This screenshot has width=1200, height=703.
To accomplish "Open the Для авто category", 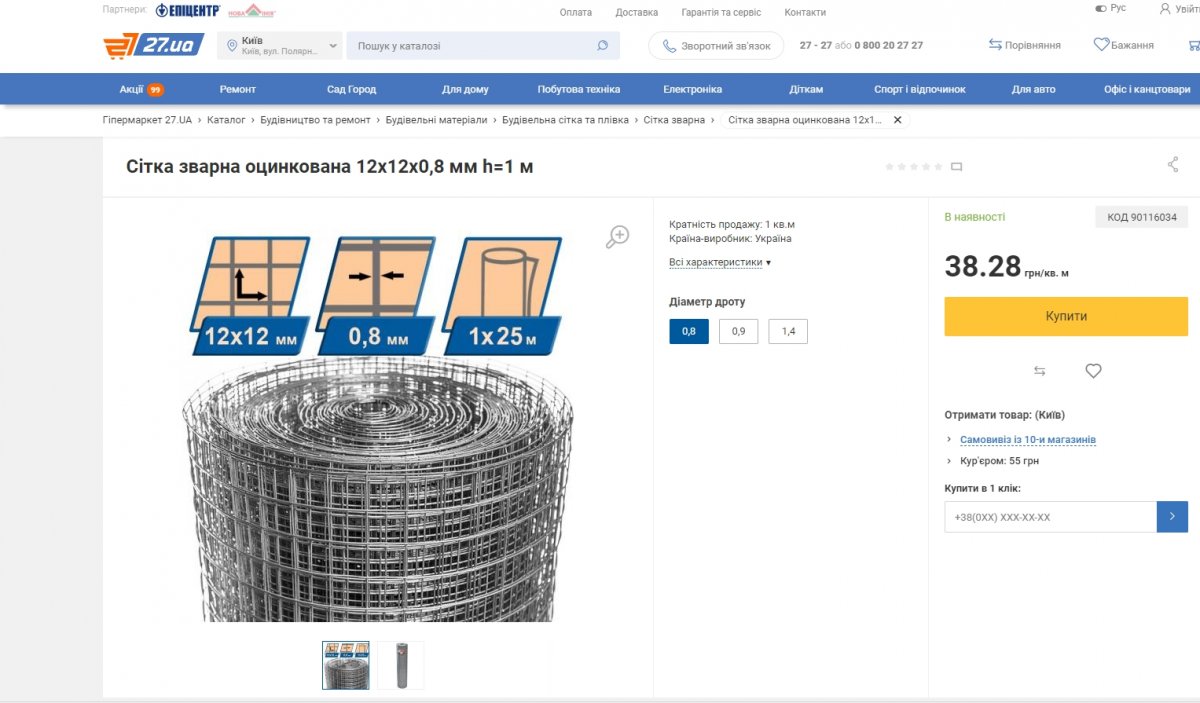I will click(x=1033, y=89).
